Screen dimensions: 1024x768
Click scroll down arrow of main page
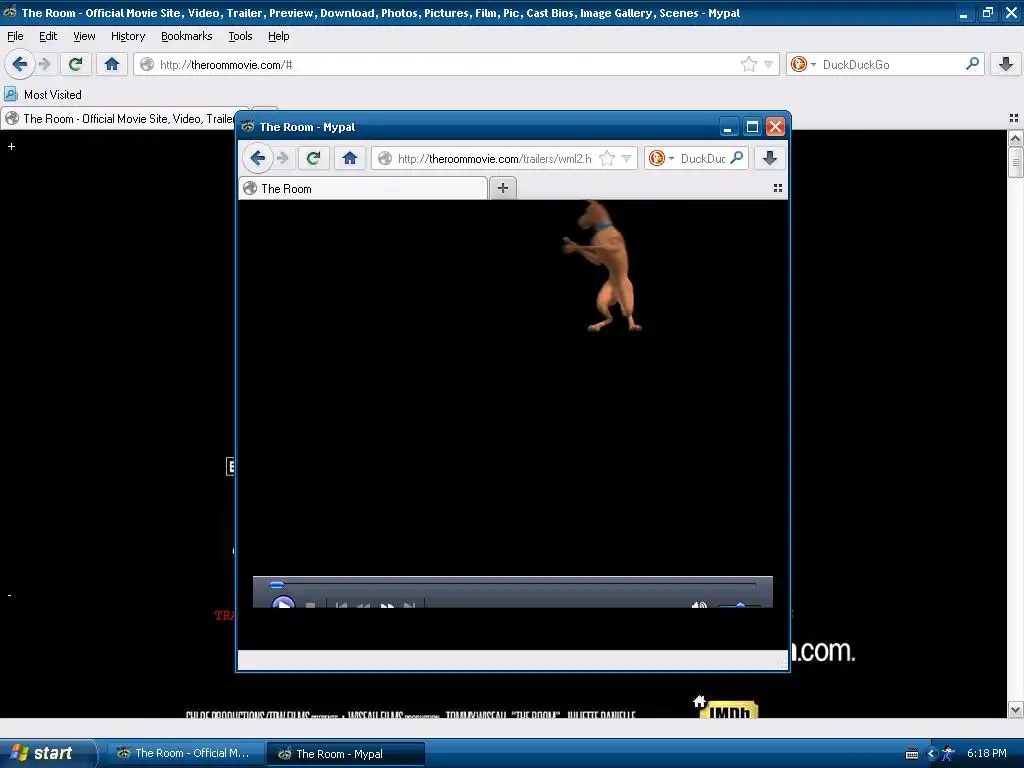coord(1015,709)
